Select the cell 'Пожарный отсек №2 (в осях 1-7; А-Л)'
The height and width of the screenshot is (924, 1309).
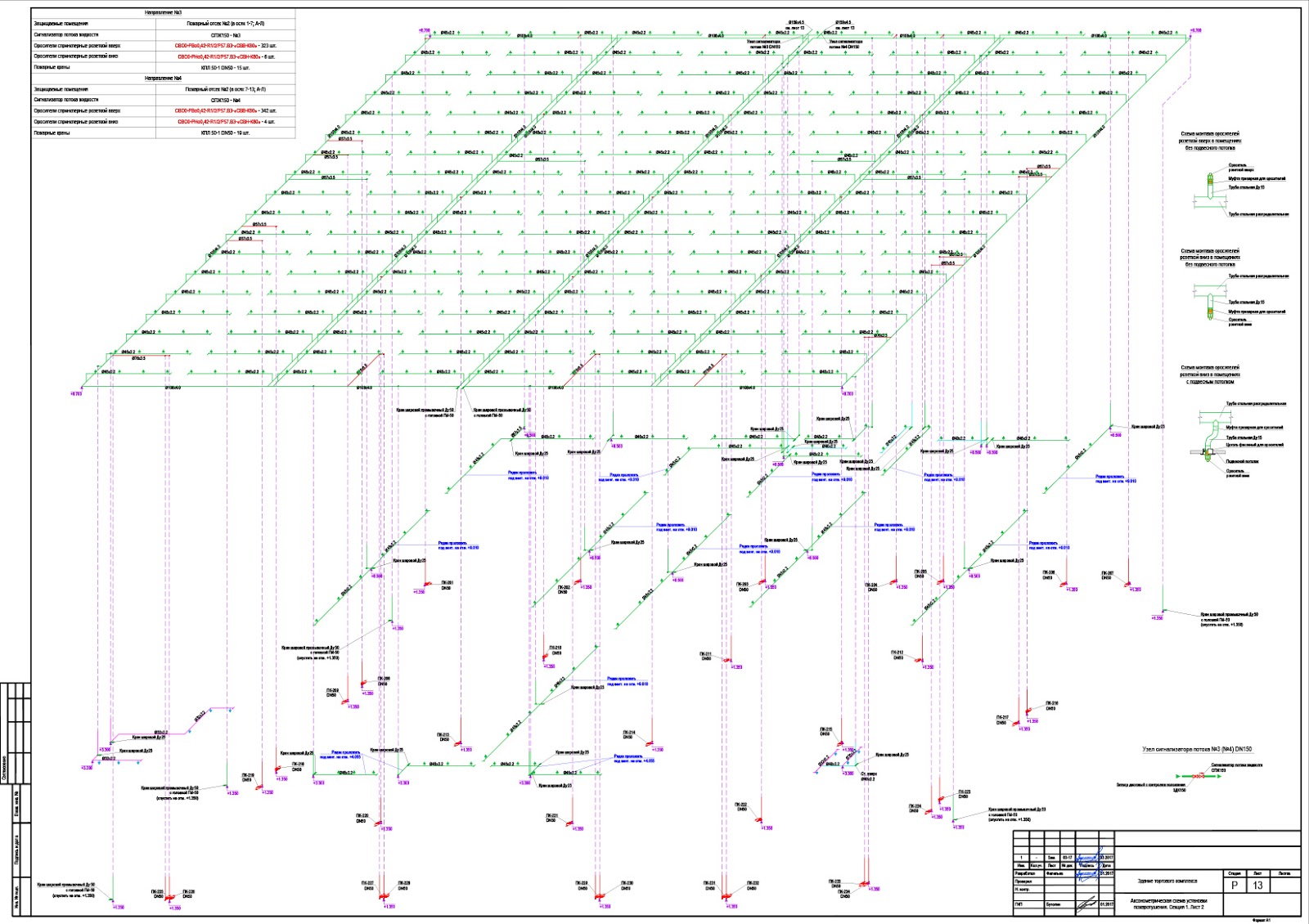(225, 24)
